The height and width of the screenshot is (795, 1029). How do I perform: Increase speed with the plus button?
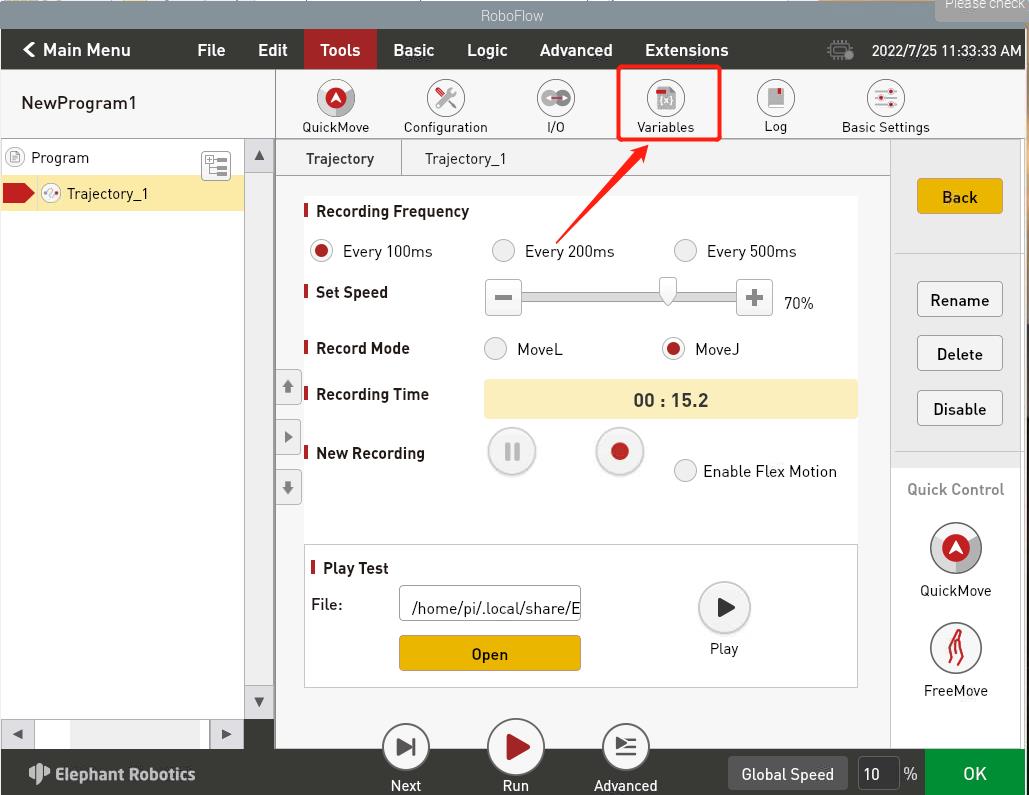click(x=754, y=298)
